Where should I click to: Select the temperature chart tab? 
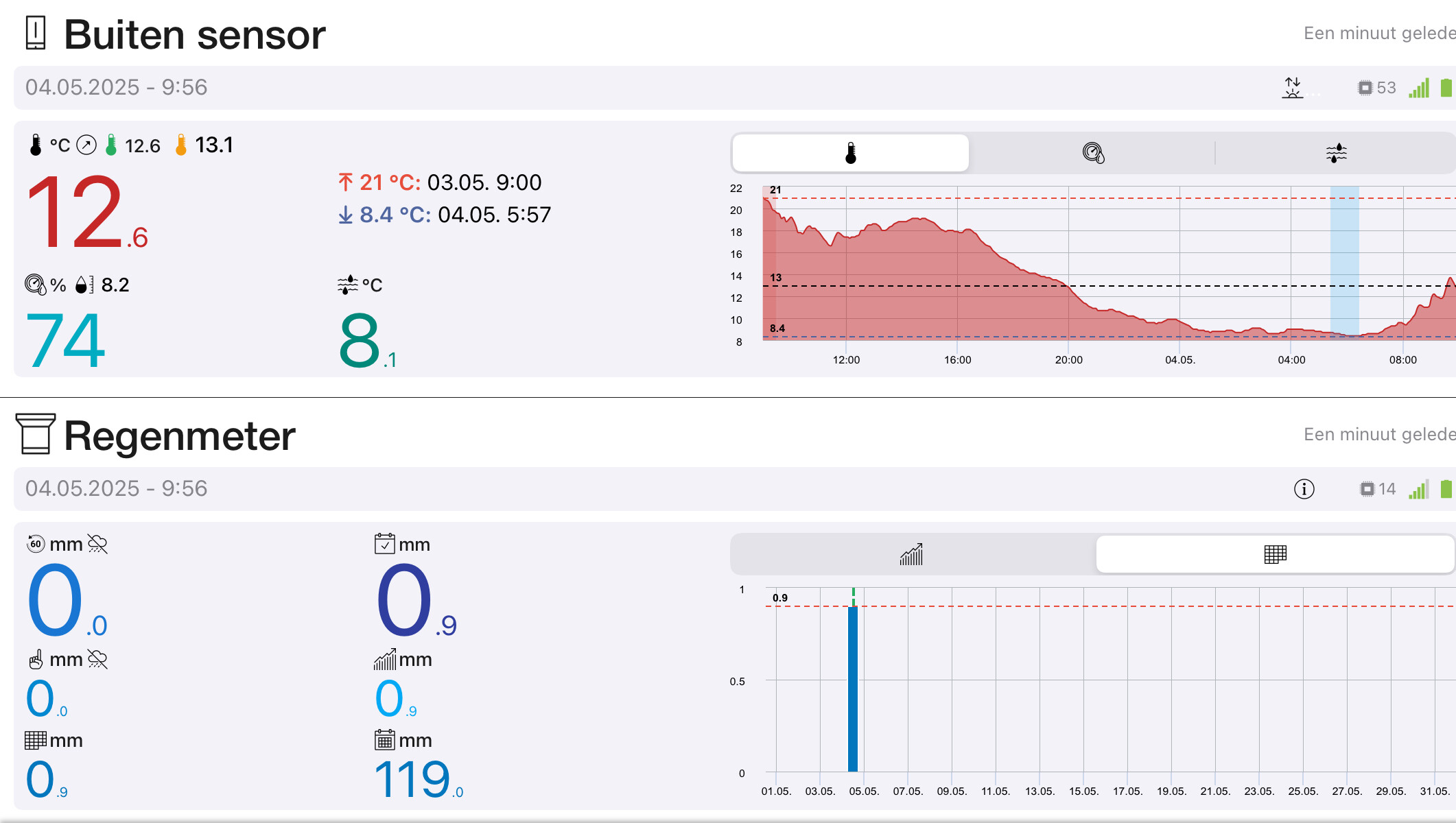(850, 153)
